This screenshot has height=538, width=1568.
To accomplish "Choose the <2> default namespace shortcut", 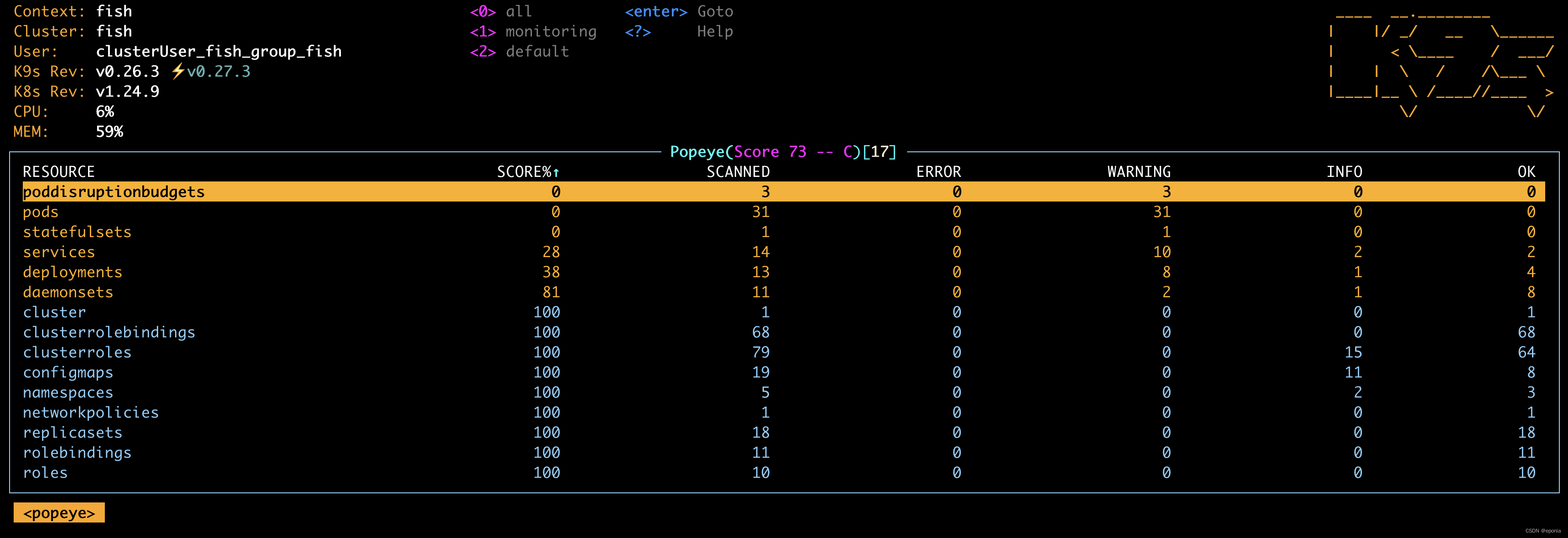I will 519,52.
